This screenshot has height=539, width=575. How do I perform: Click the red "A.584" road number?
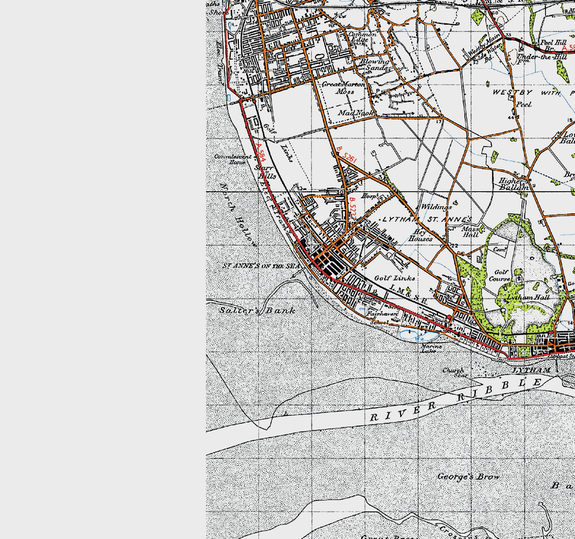click(x=260, y=153)
